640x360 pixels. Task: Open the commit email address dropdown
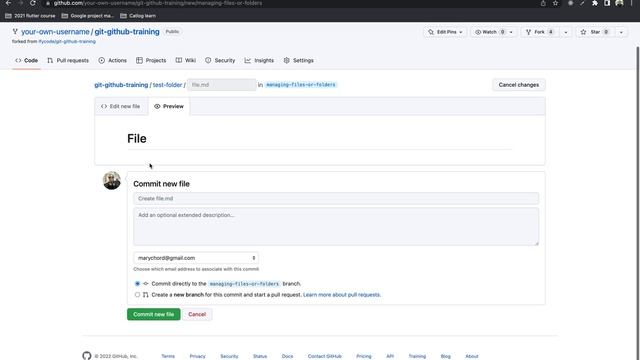click(x=196, y=258)
